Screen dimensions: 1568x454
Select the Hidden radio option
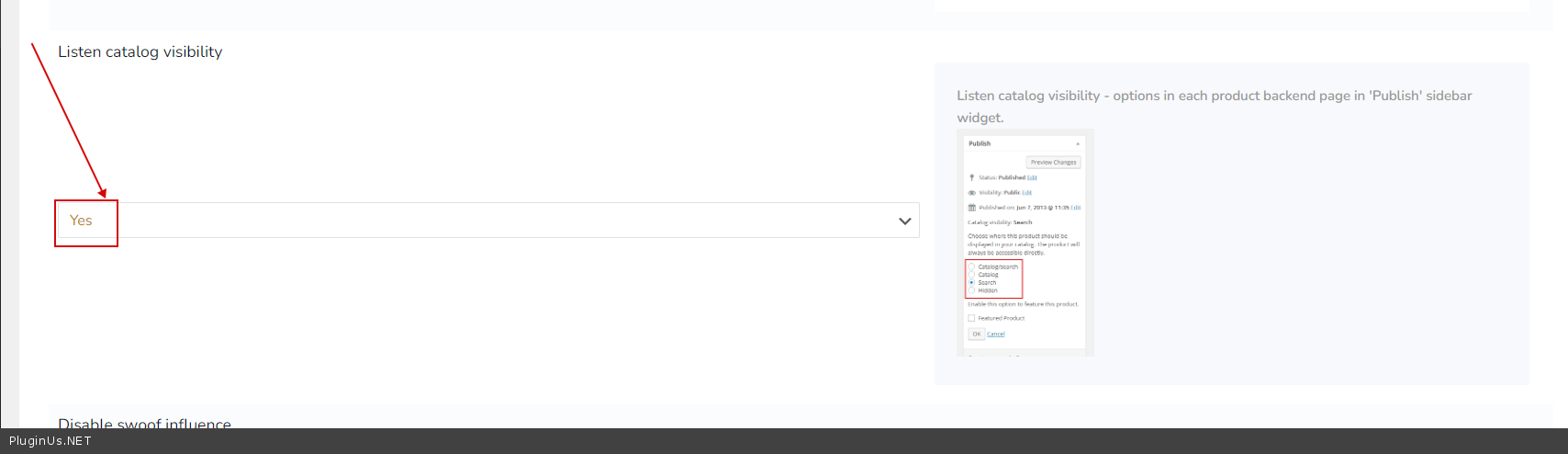(971, 290)
